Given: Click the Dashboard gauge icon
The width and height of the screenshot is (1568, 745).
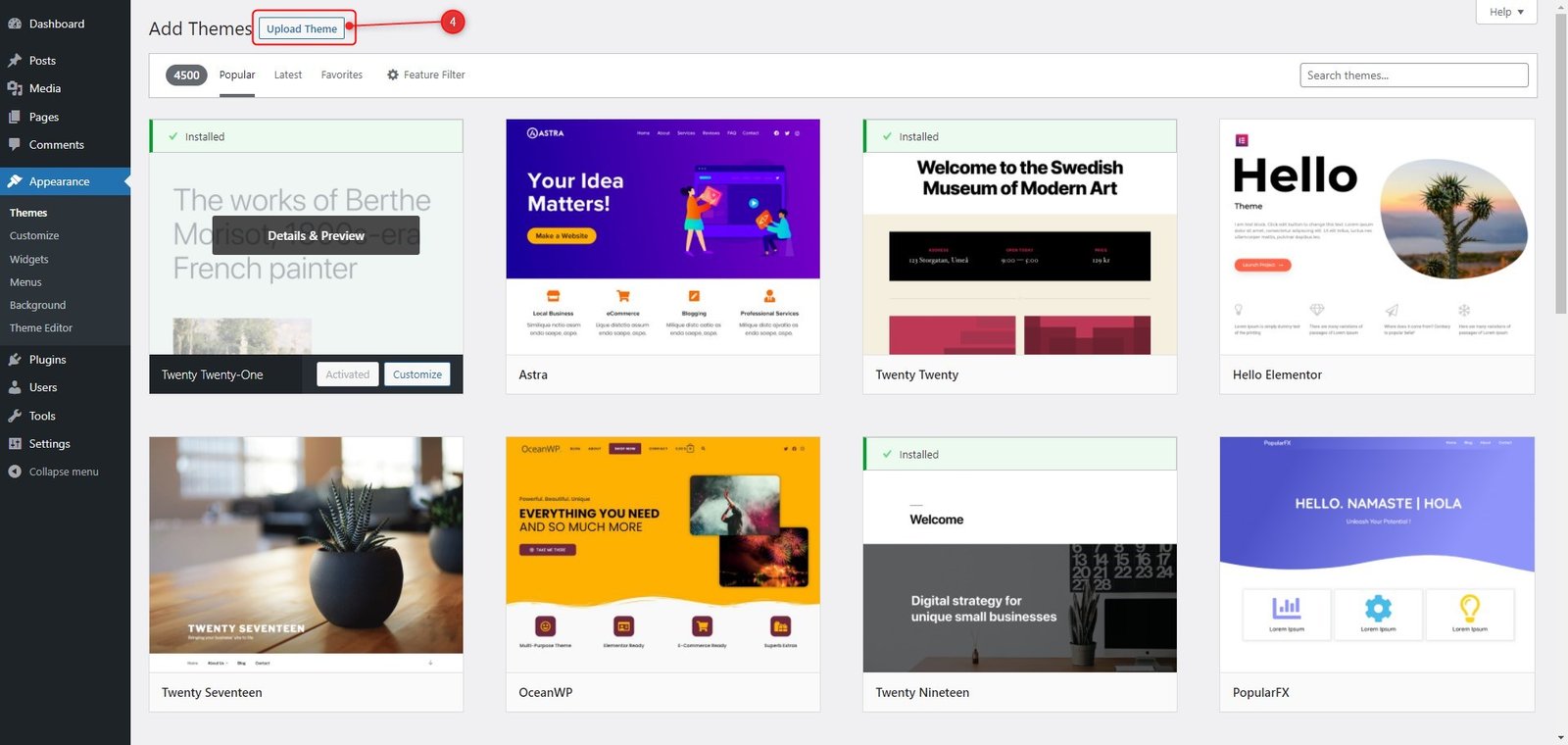Looking at the screenshot, I should coord(15,24).
